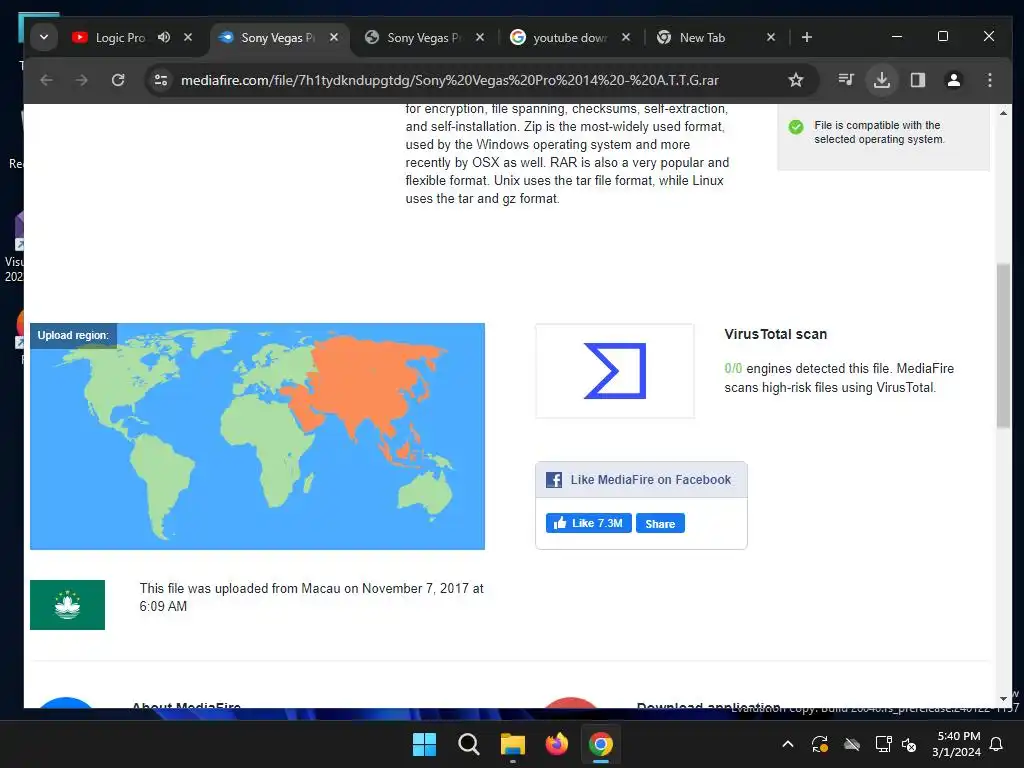Close the New Tab tab
Viewport: 1024px width, 768px height.
coord(771,37)
